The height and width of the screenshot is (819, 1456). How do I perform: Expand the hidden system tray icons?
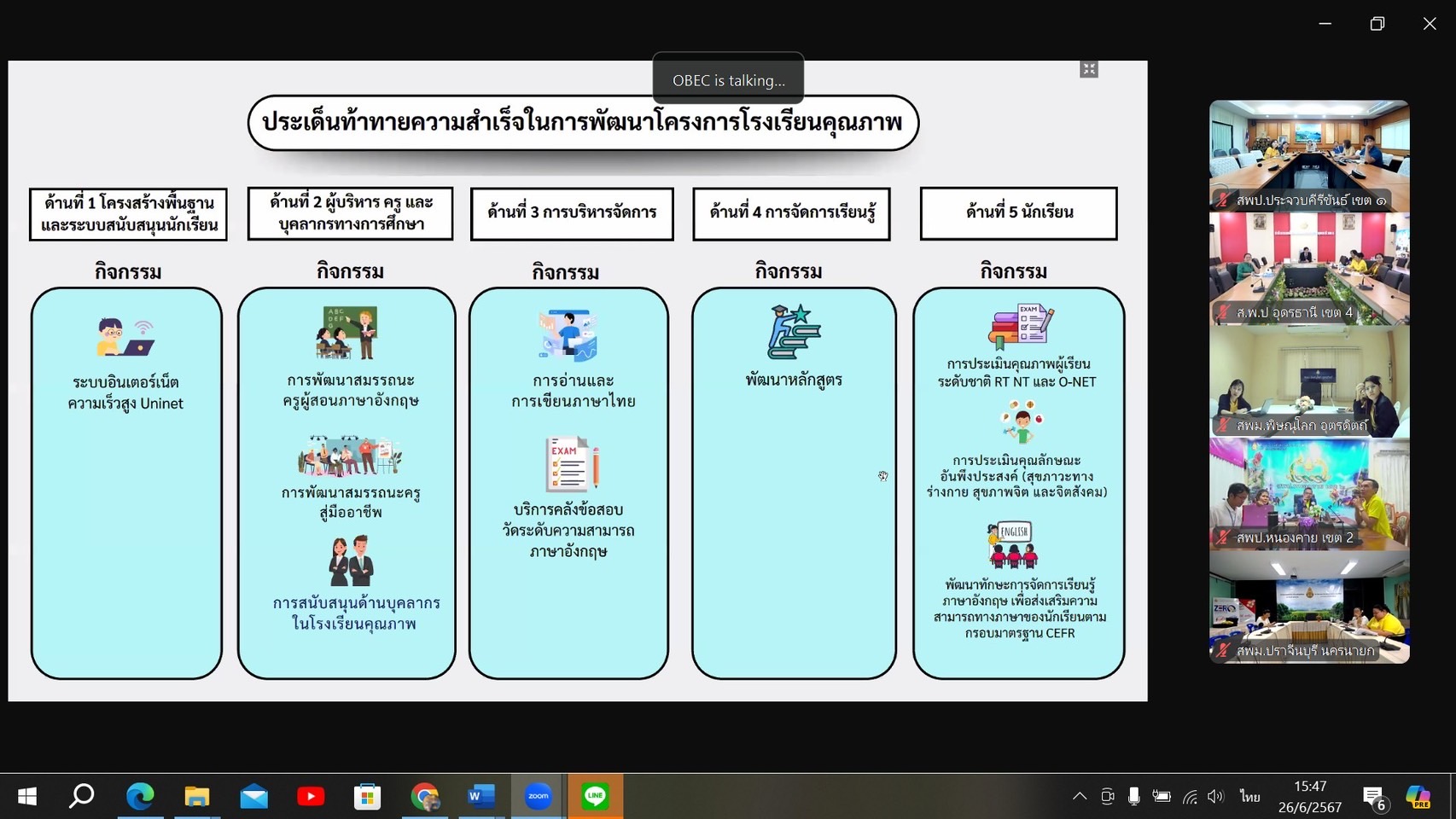coord(1080,796)
